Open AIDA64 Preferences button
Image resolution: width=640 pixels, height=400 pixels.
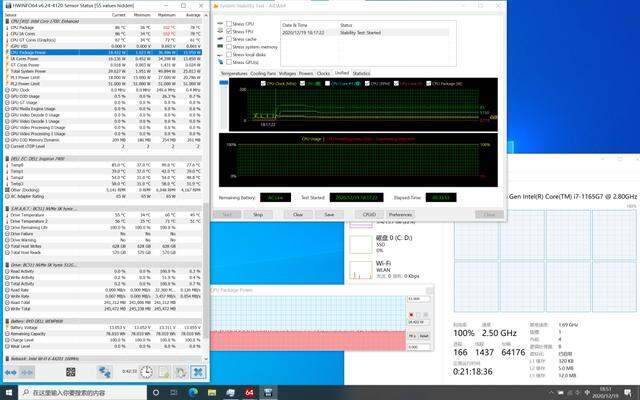pos(400,215)
